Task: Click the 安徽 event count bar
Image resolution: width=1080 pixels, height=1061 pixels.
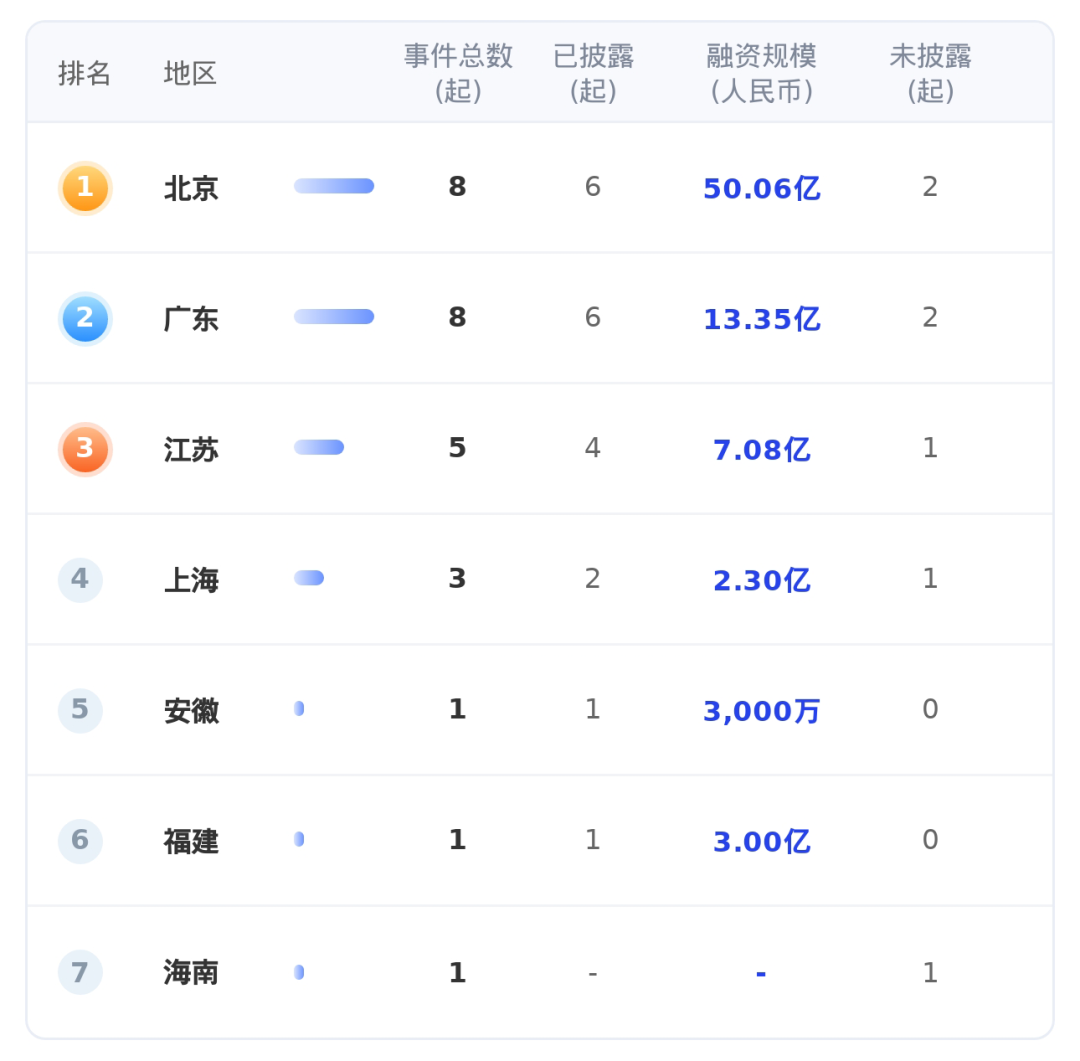Action: click(299, 708)
